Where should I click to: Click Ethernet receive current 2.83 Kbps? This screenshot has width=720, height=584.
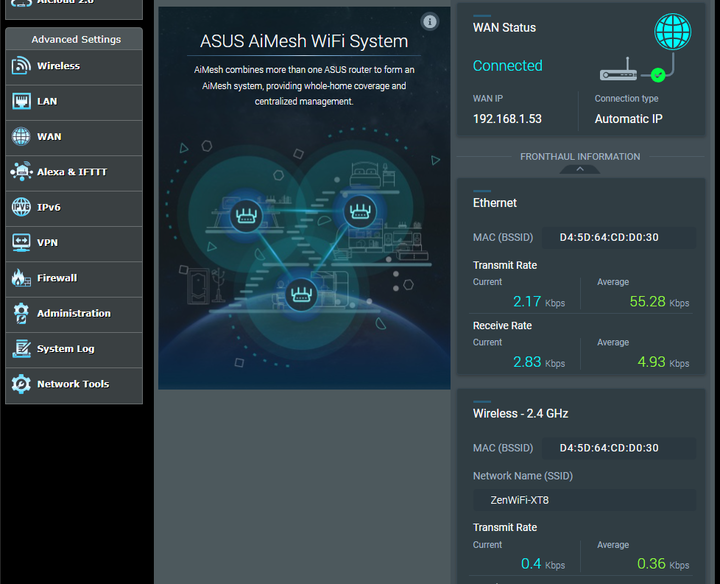[539, 362]
